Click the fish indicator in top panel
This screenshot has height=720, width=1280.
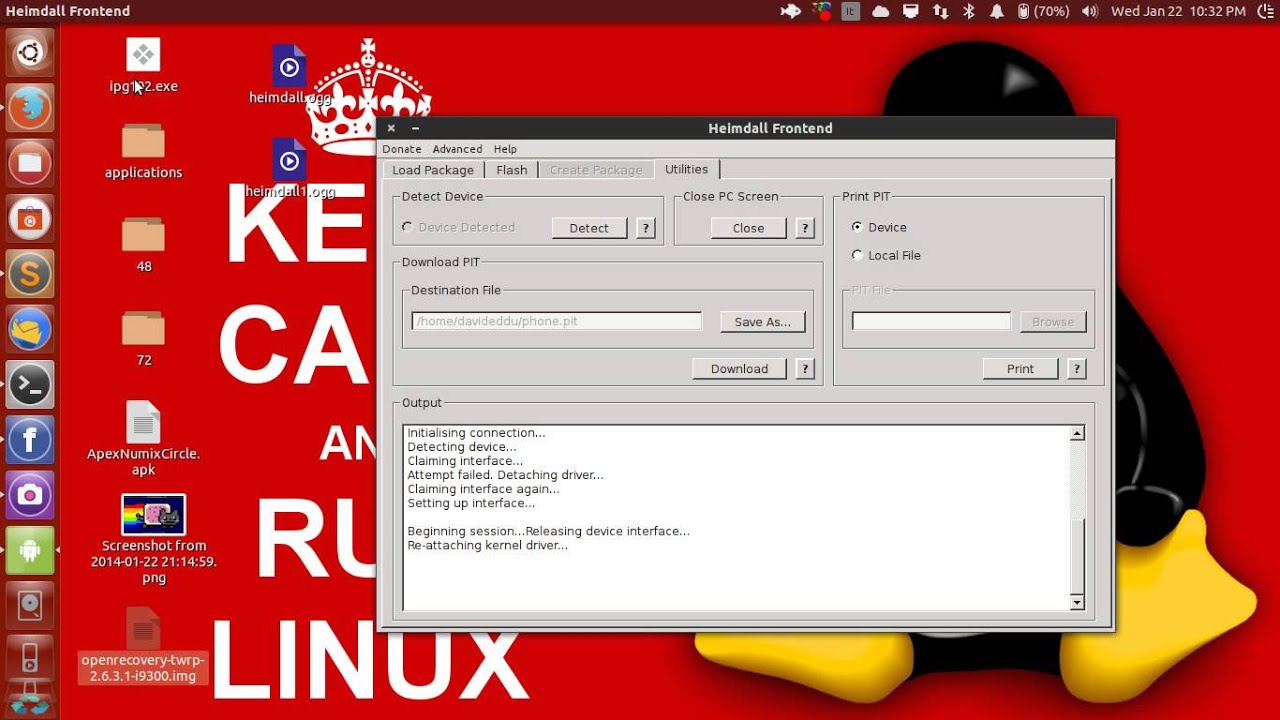click(x=791, y=11)
